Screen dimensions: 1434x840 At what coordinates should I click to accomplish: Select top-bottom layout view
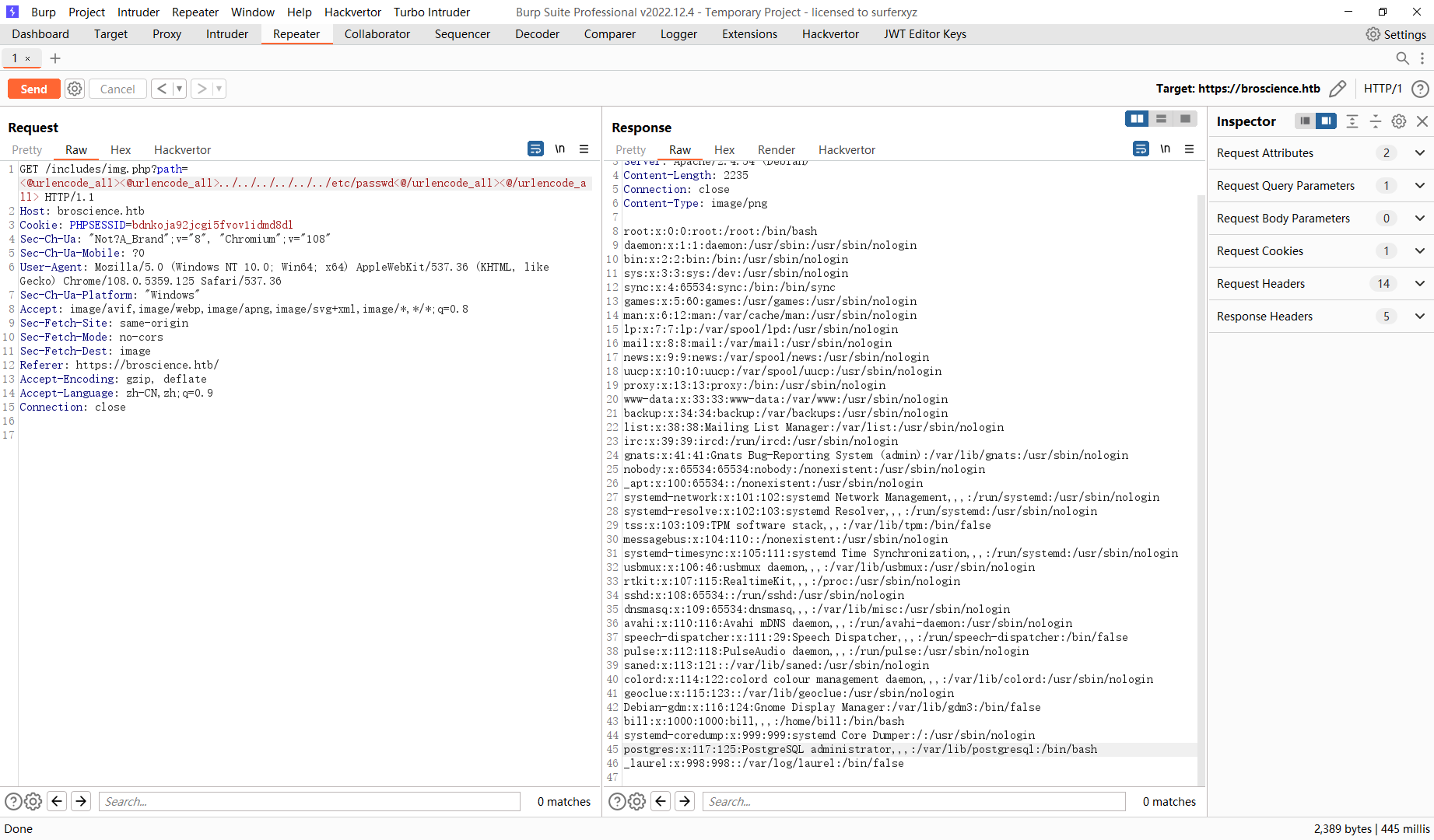tap(1161, 118)
